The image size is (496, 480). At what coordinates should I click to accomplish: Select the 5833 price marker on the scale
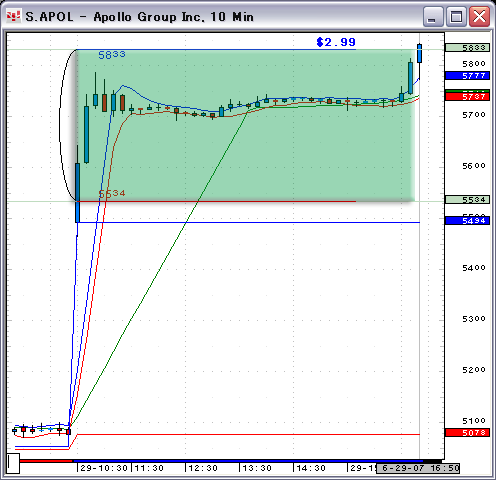pos(467,48)
